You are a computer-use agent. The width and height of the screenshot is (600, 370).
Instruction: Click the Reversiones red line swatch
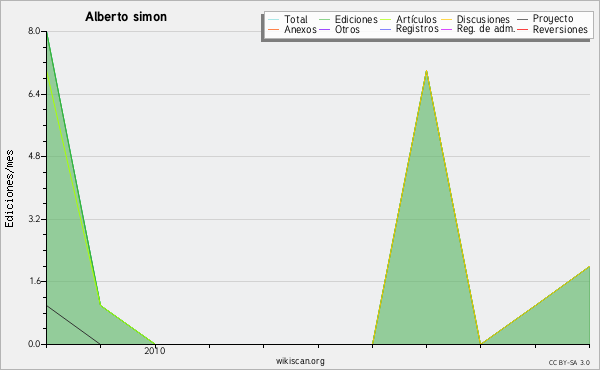[522, 29]
